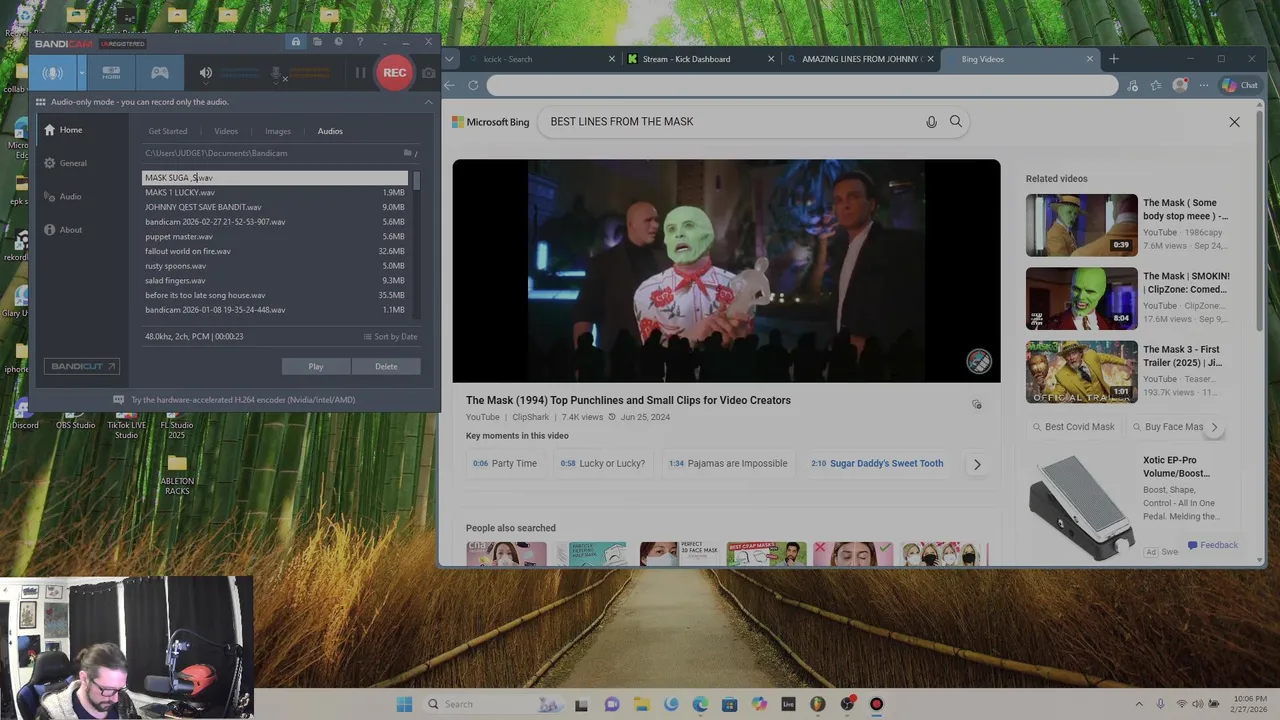1280x720 pixels.
Task: Open The Mask SMOKIN related video thumbnail
Action: (1081, 298)
